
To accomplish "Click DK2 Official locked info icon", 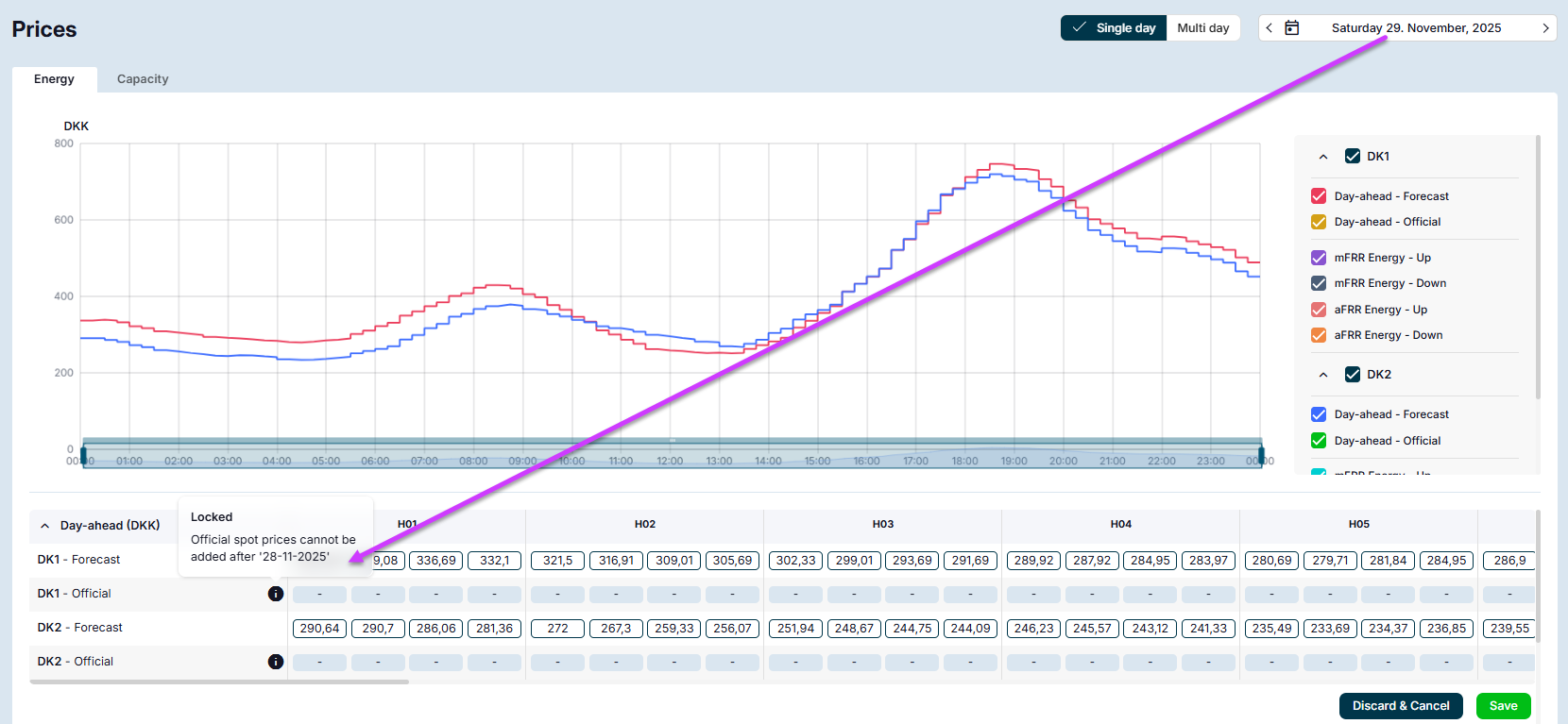I will click(276, 662).
